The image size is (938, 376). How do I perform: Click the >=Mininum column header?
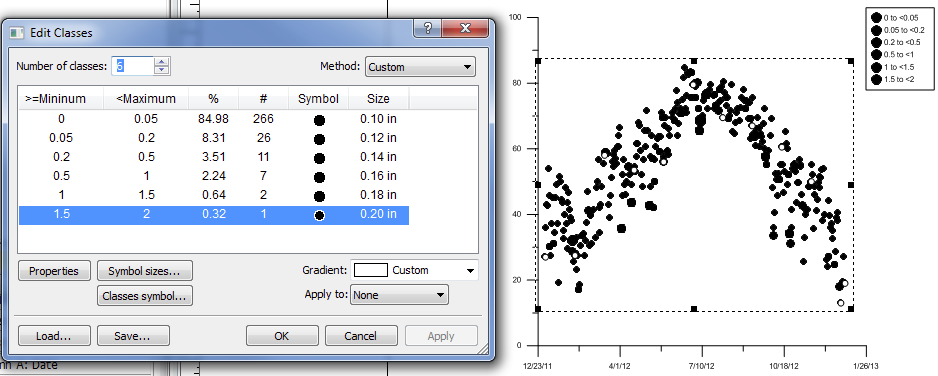(56, 99)
